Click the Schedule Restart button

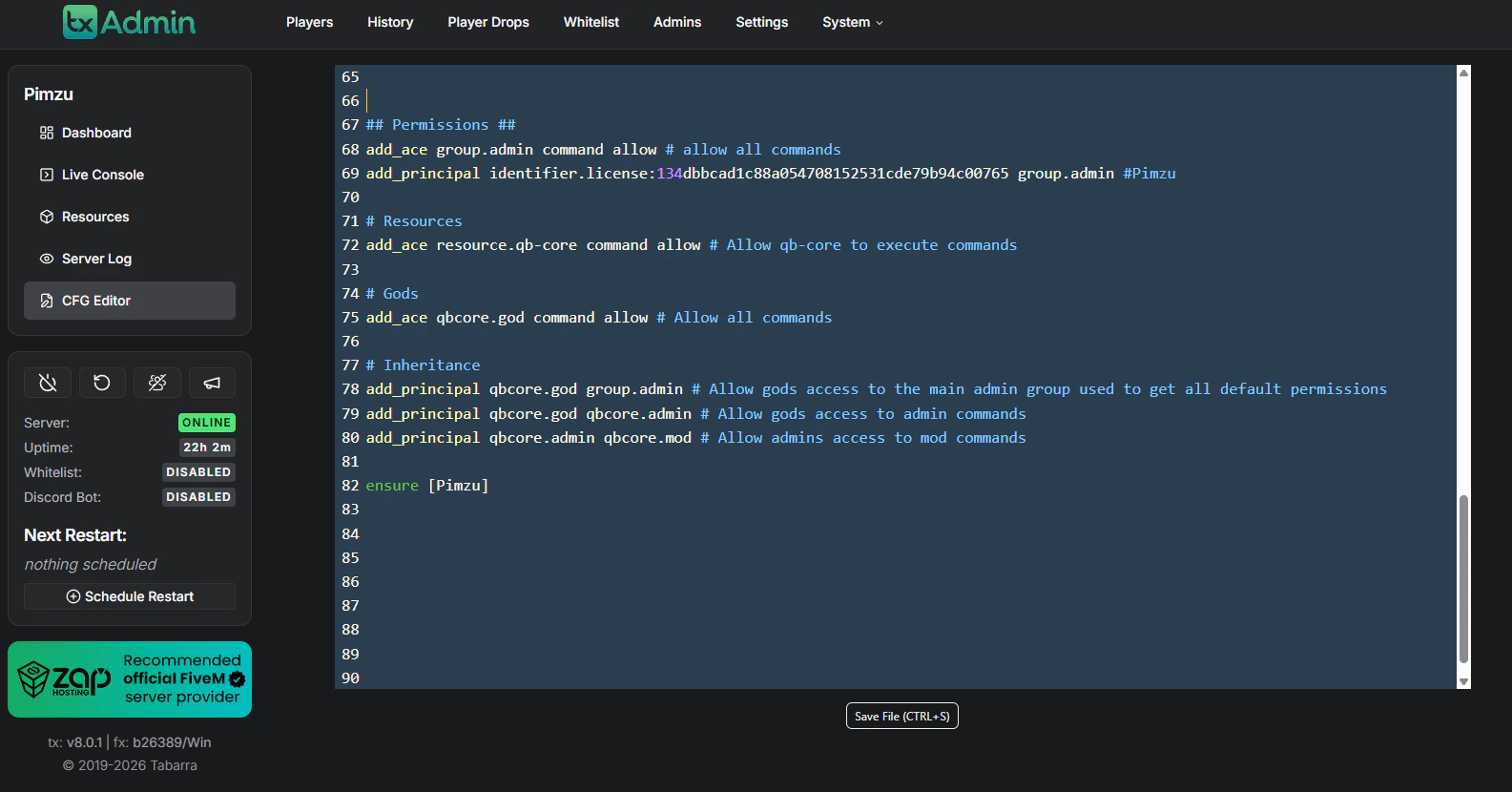click(x=130, y=596)
